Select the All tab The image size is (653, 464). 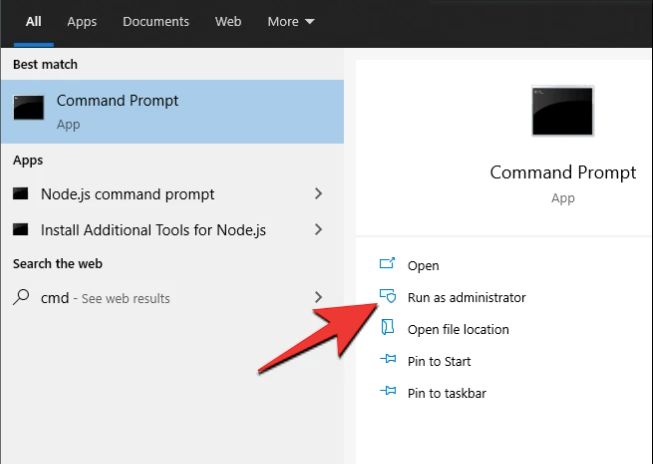tap(33, 22)
